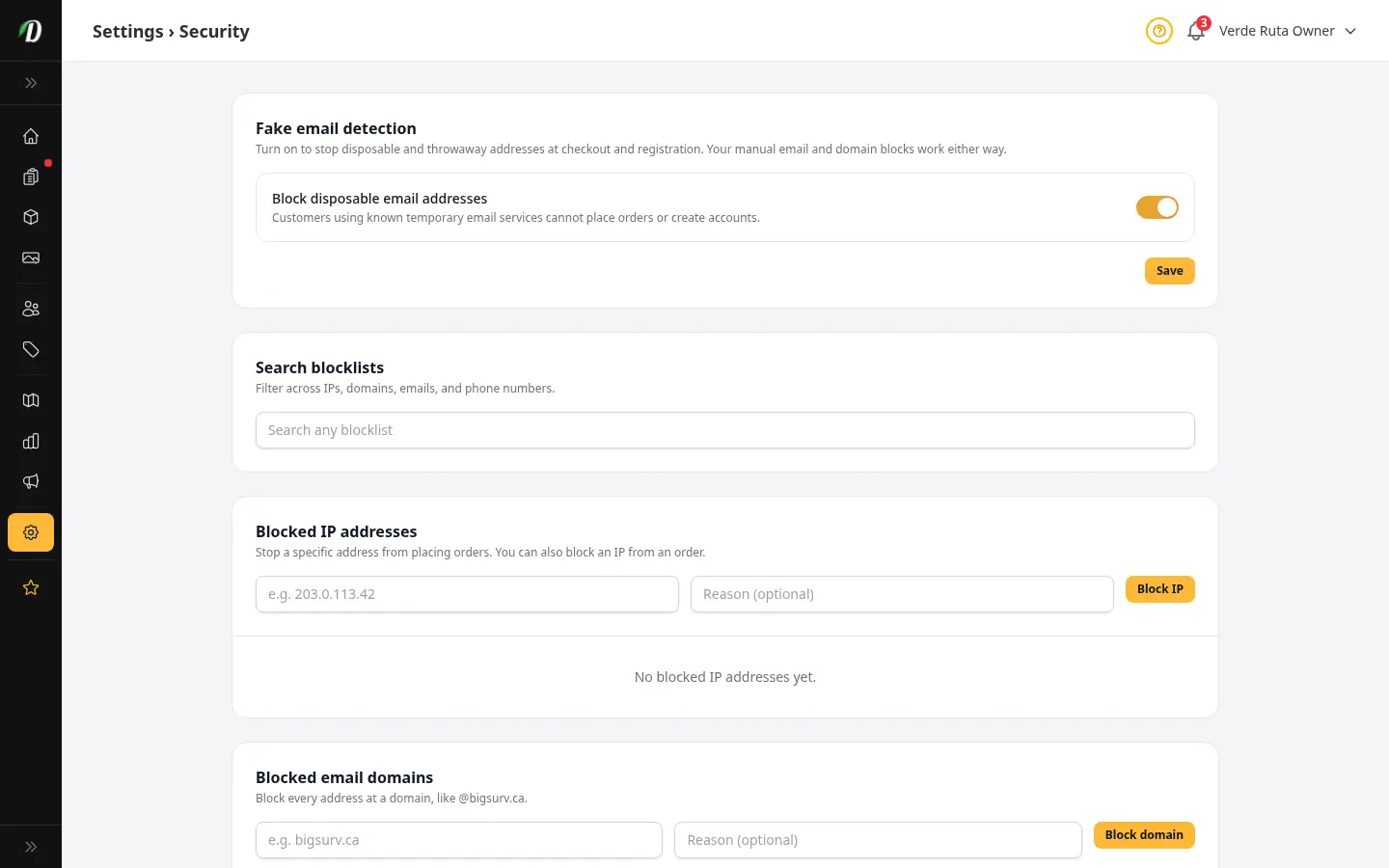Open the star icon in sidebar
The width and height of the screenshot is (1389, 868).
[x=31, y=587]
